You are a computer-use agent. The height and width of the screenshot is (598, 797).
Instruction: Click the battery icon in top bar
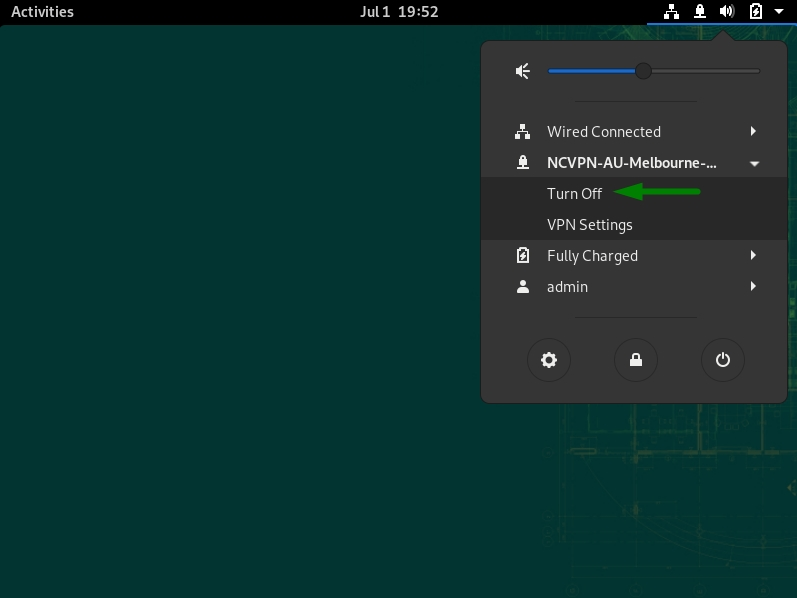(756, 12)
